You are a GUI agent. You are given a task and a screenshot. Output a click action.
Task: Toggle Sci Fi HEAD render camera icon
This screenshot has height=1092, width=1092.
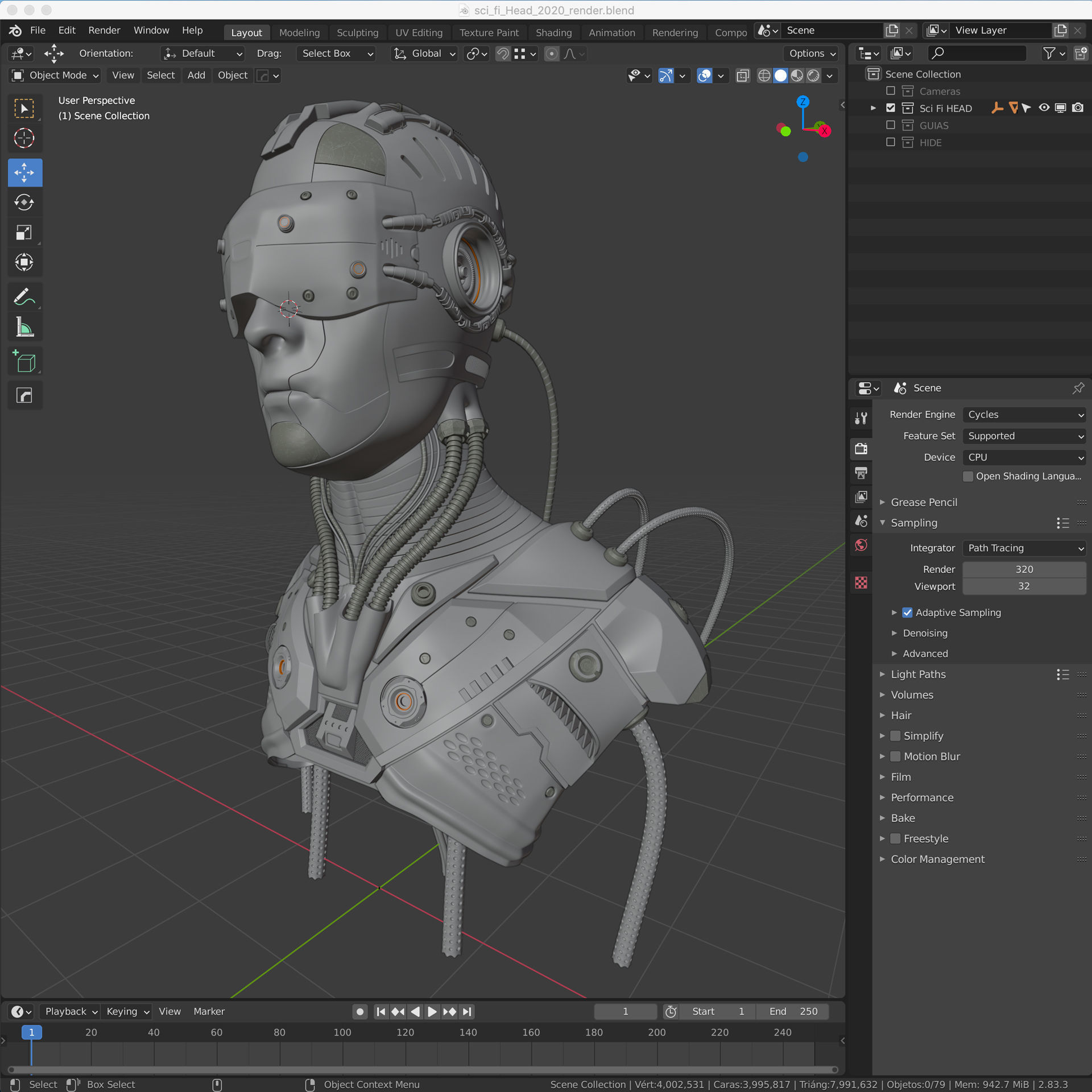tap(1077, 107)
